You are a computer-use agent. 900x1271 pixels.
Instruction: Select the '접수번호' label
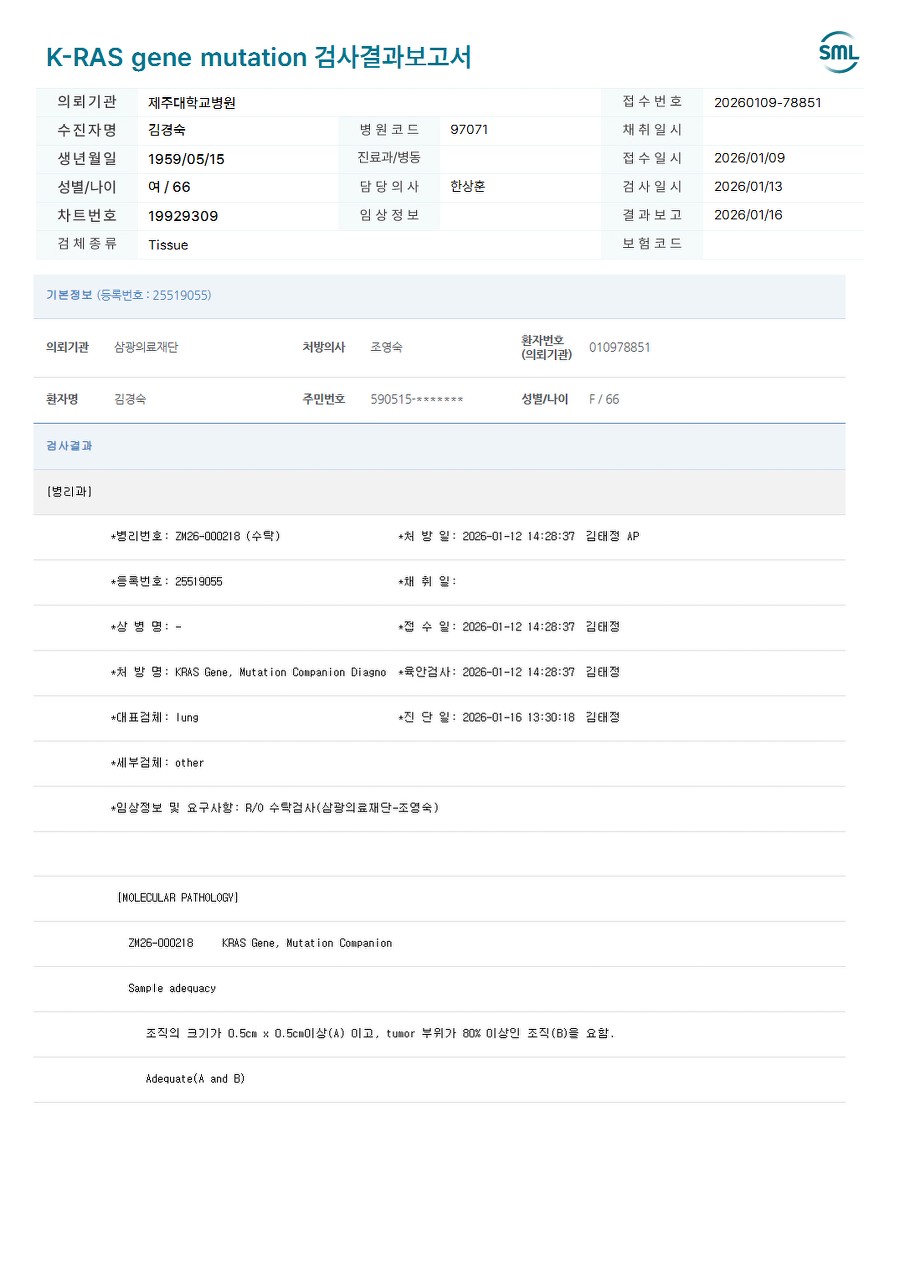652,102
